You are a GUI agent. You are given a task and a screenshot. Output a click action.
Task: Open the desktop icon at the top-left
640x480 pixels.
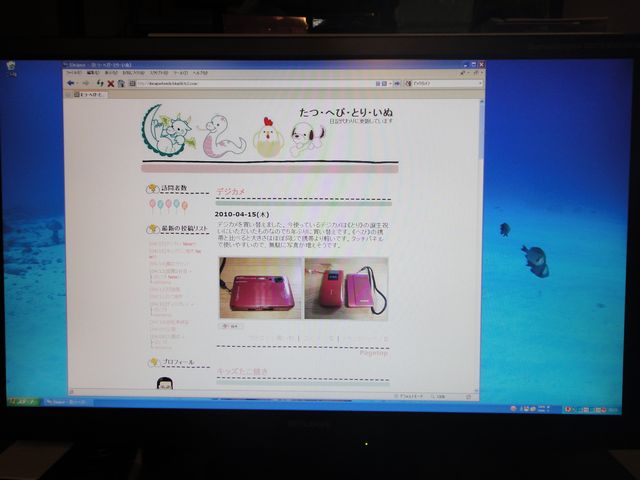pos(11,67)
